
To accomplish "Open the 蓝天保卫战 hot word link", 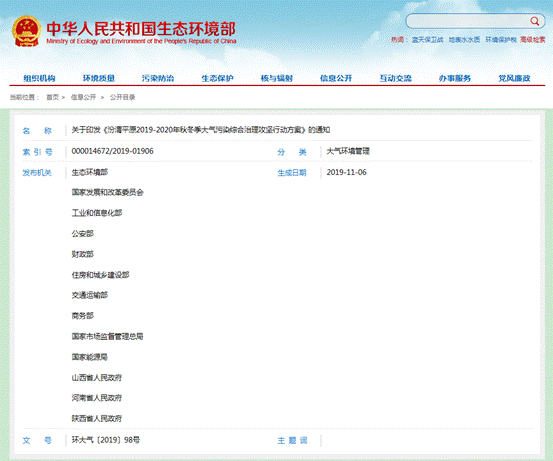I will [427, 40].
